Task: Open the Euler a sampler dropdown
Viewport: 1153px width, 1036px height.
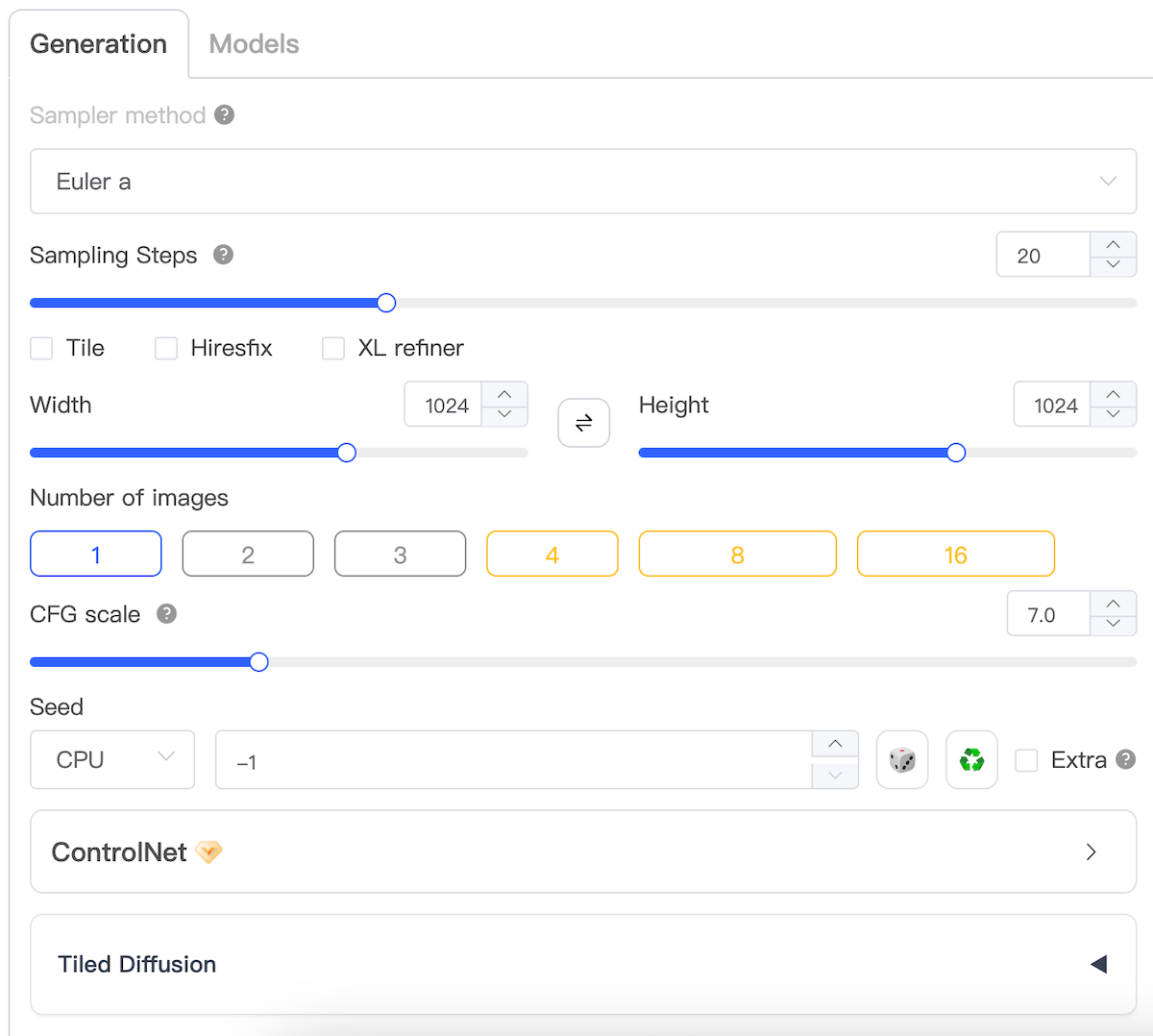Action: click(x=582, y=181)
